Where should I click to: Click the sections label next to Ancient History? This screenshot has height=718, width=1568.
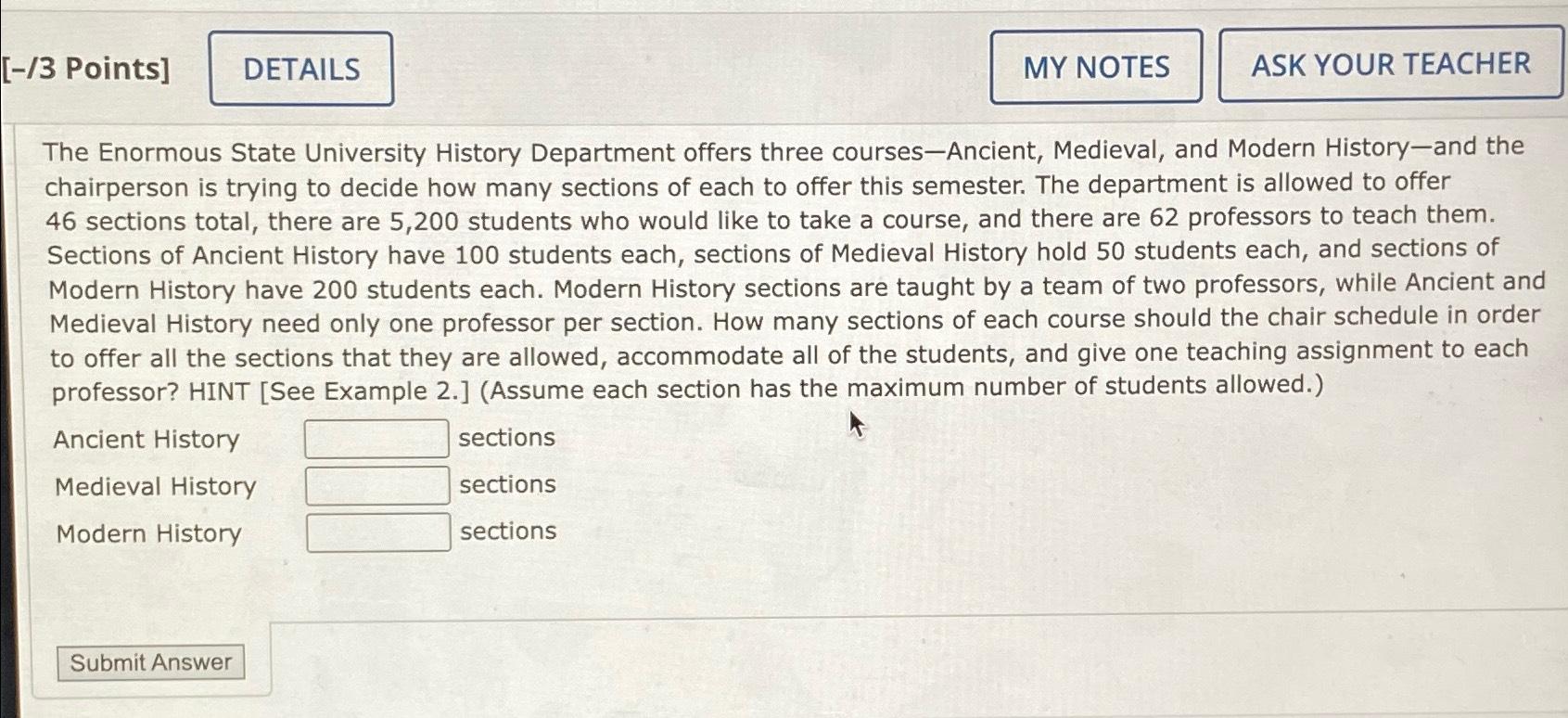point(506,437)
